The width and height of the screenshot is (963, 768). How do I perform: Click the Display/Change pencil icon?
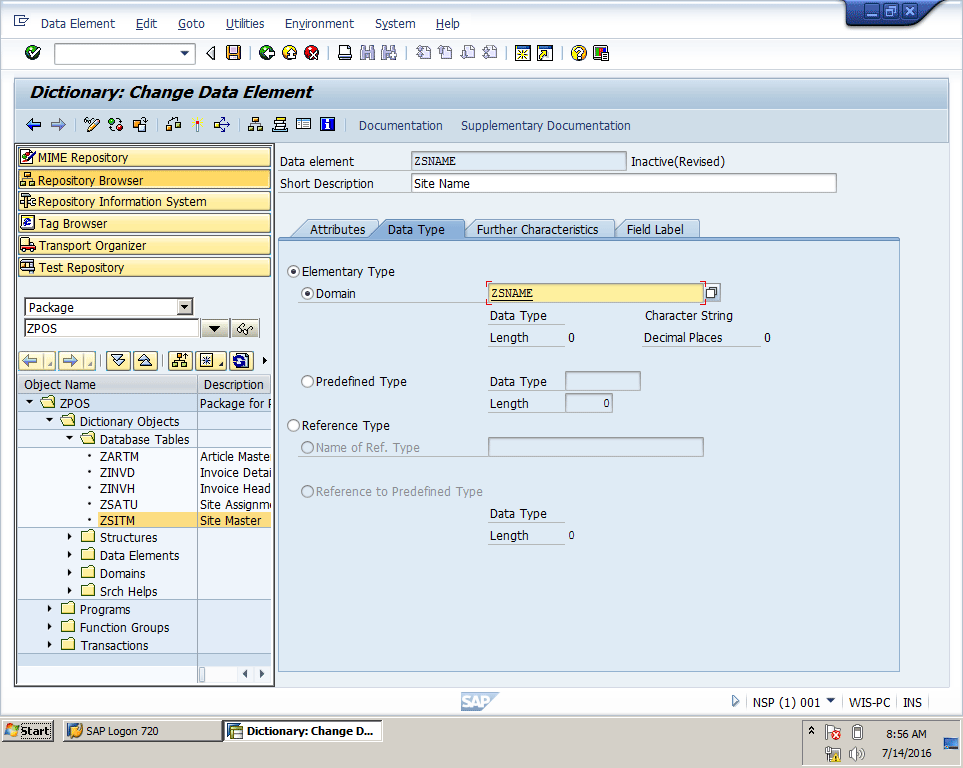click(92, 125)
